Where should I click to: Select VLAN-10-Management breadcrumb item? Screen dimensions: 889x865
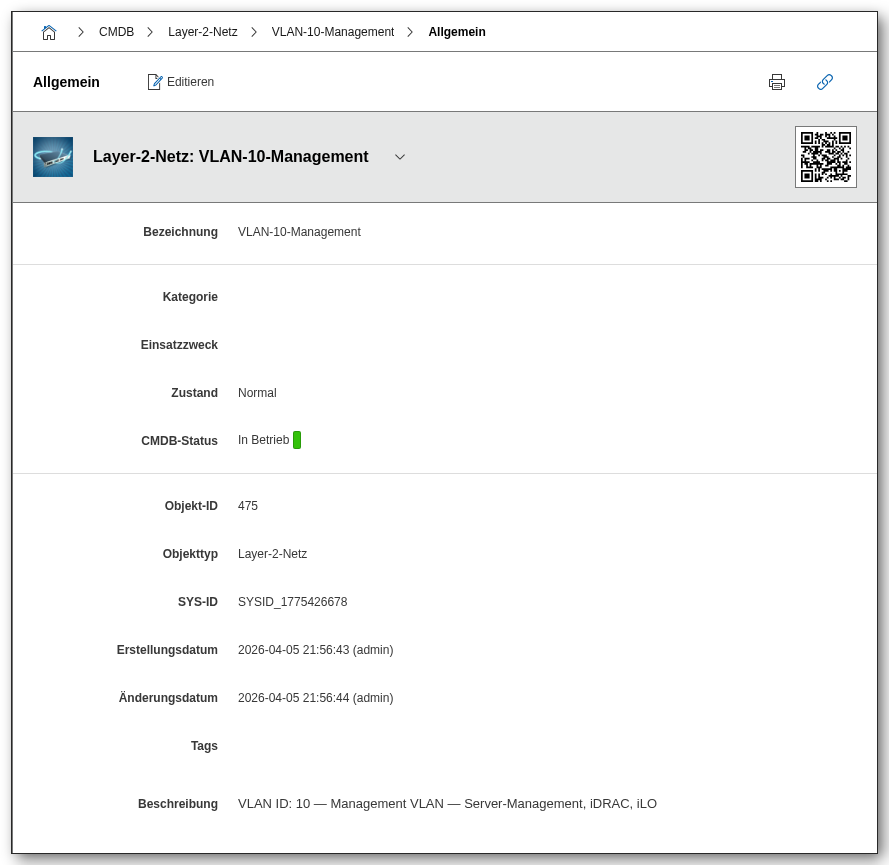click(x=333, y=32)
